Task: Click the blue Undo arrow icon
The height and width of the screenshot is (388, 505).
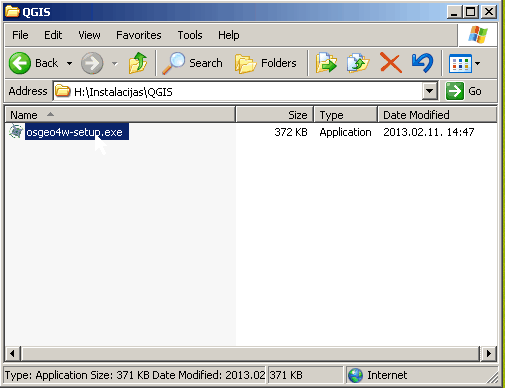Action: pyautogui.click(x=422, y=63)
